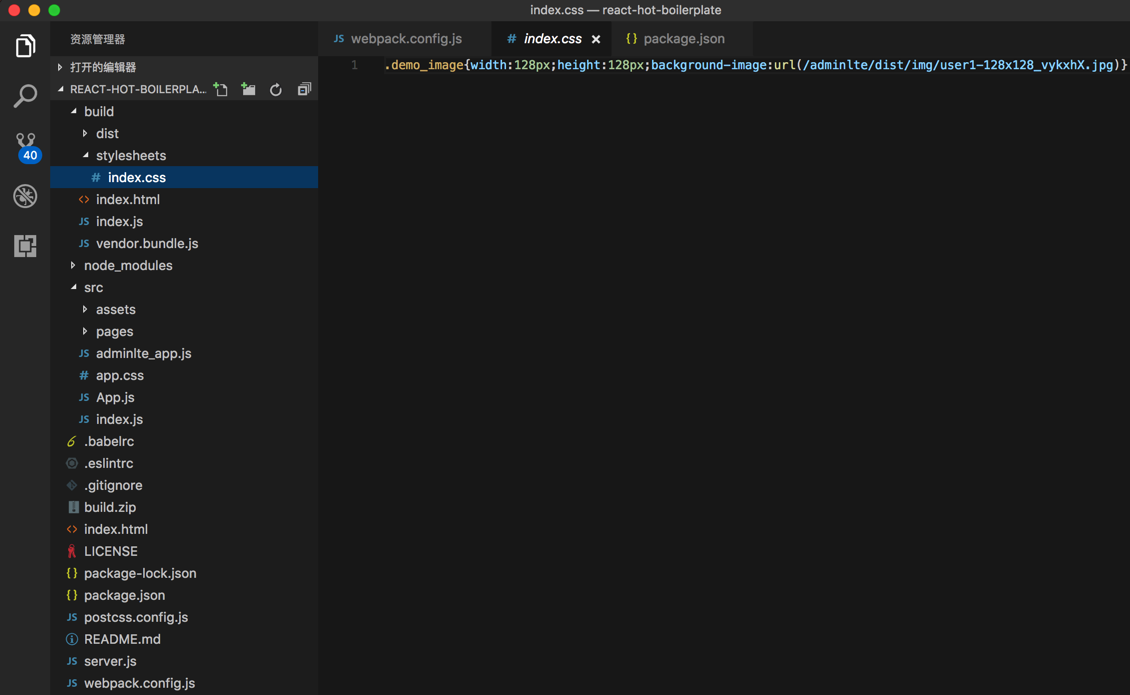The width and height of the screenshot is (1130, 695).
Task: Collapse all folders in explorer
Action: (304, 89)
